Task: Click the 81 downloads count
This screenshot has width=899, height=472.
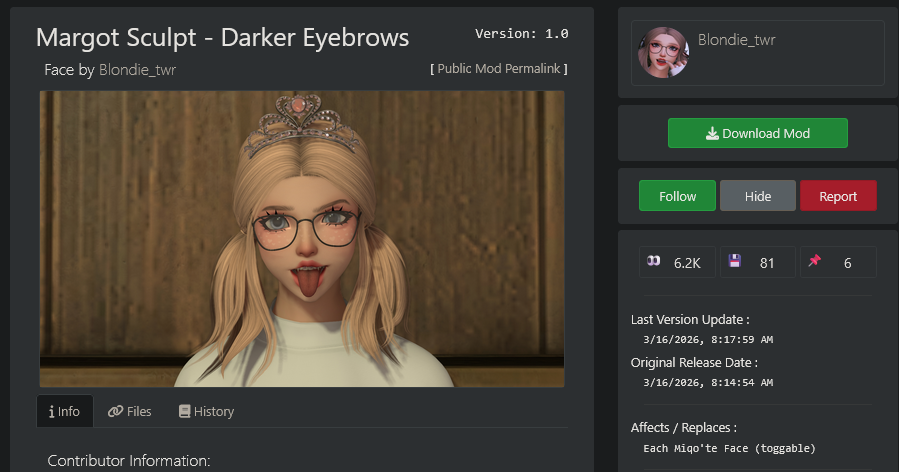Action: point(767,263)
